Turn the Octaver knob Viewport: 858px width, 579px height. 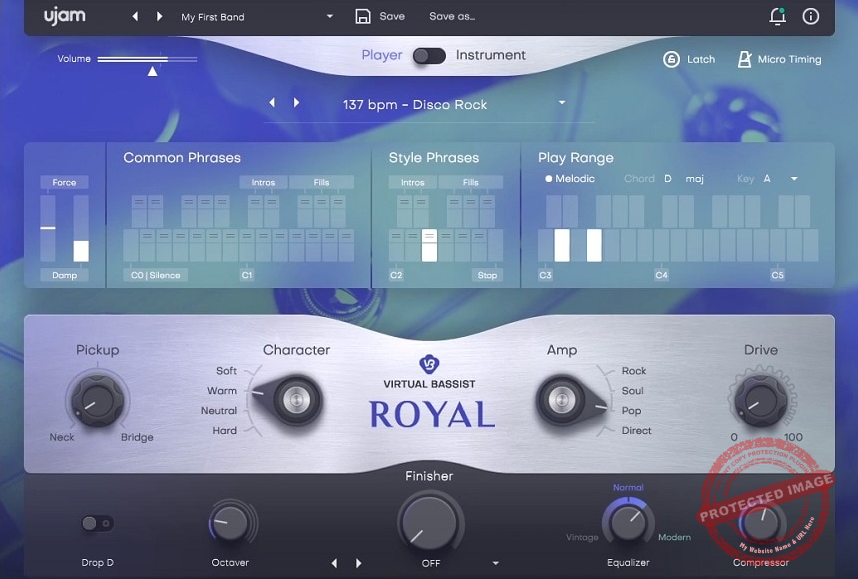[x=230, y=524]
